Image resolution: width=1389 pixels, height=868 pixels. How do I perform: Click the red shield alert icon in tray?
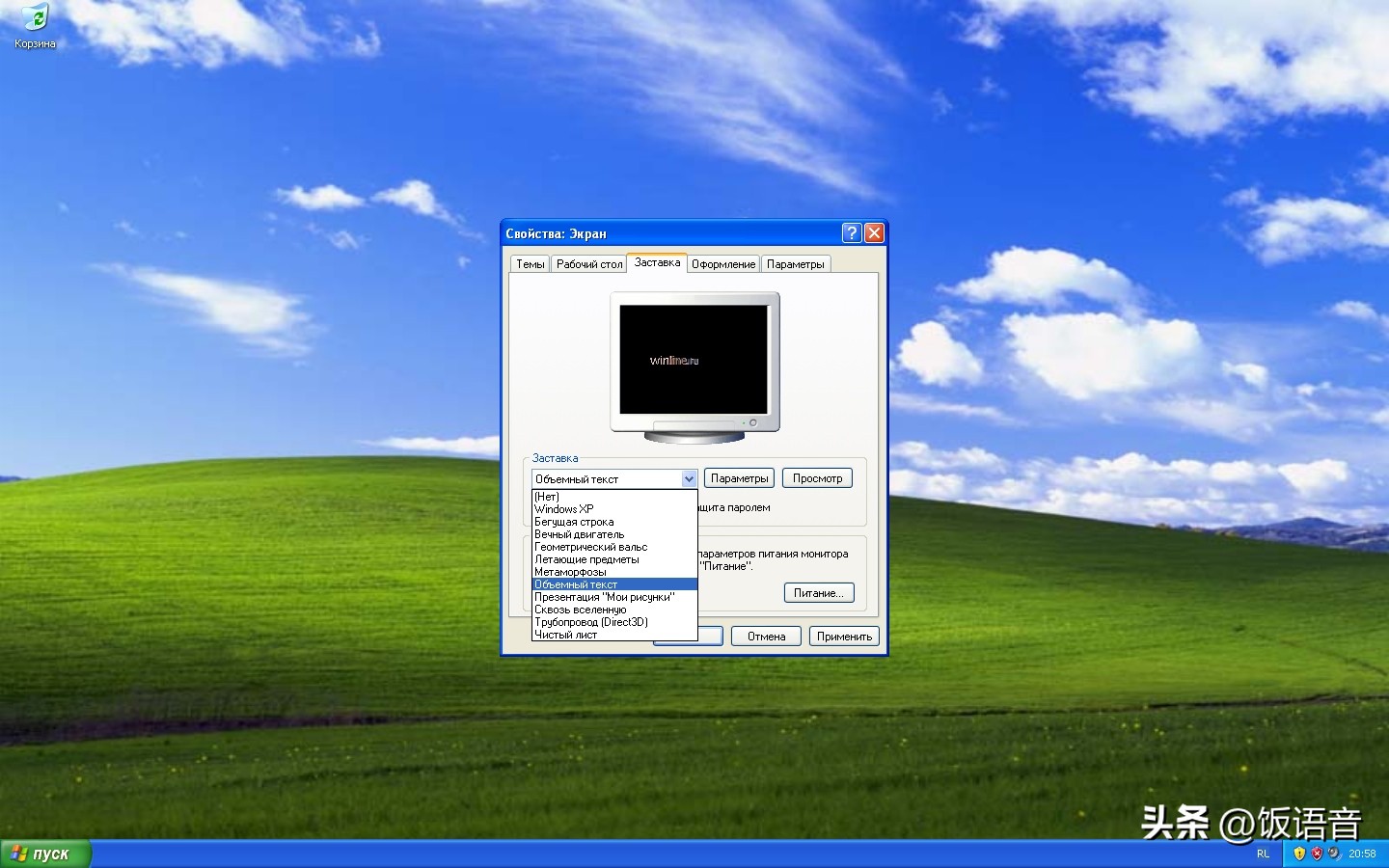click(1317, 854)
